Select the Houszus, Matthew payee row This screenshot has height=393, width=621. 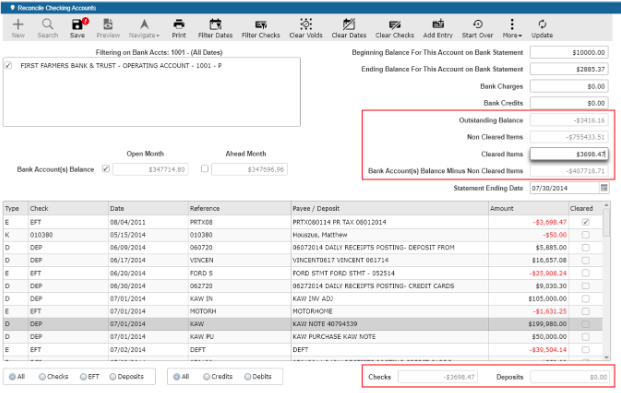coord(303,235)
